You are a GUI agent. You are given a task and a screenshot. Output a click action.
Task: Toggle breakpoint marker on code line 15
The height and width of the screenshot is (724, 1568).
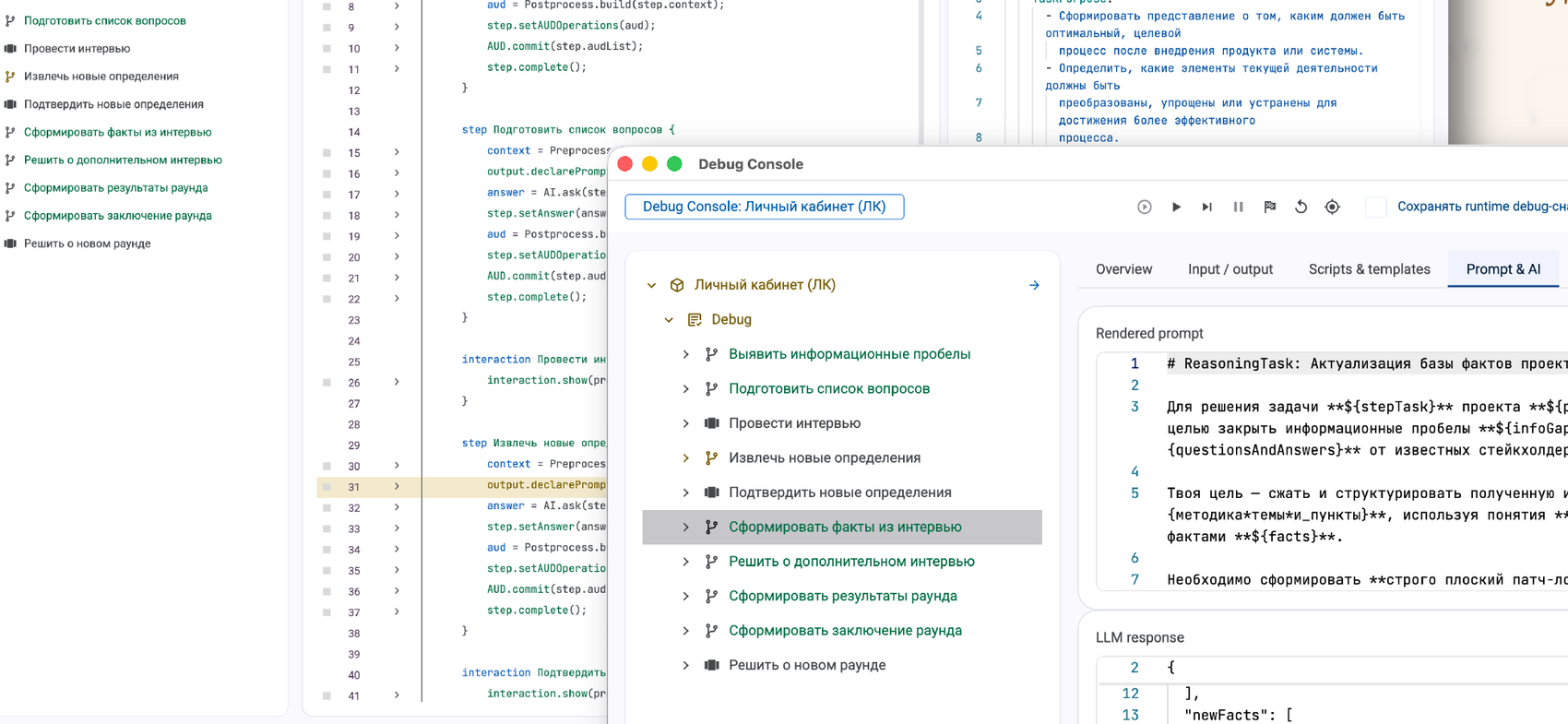[327, 152]
